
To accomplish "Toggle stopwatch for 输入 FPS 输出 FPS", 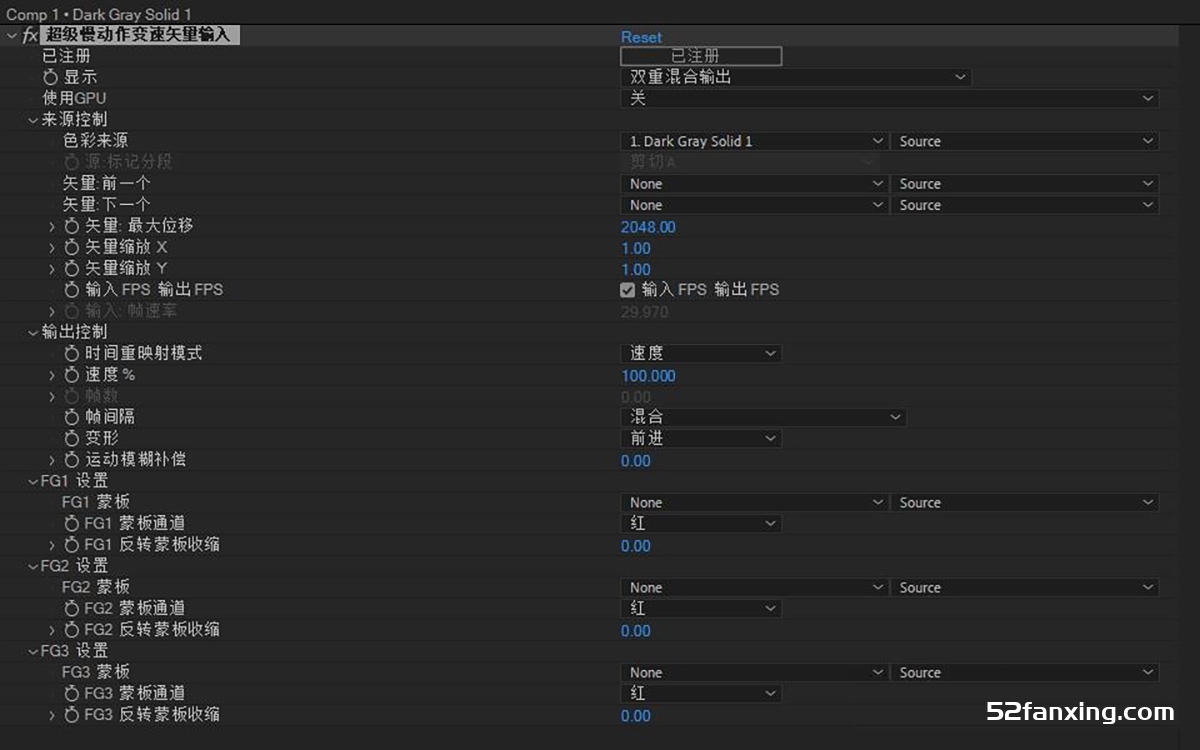I will 72,289.
